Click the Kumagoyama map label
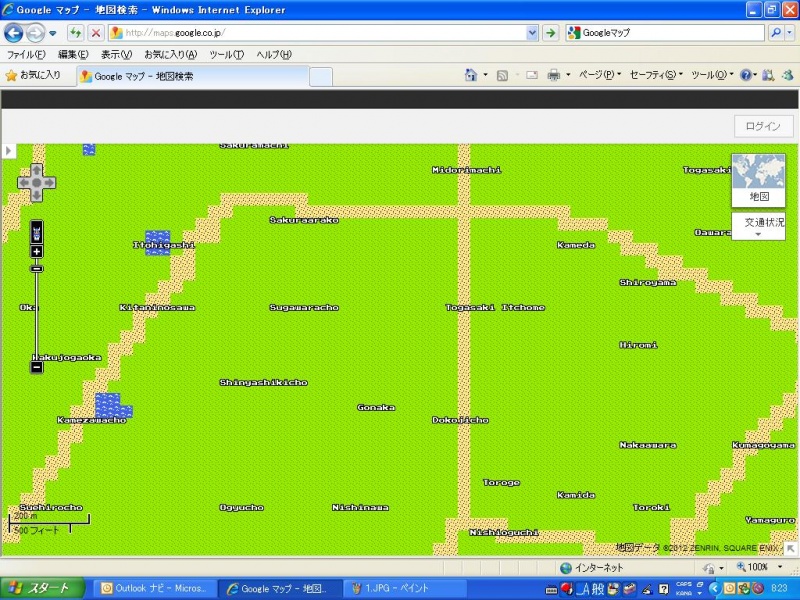This screenshot has height=600, width=800. coord(763,445)
